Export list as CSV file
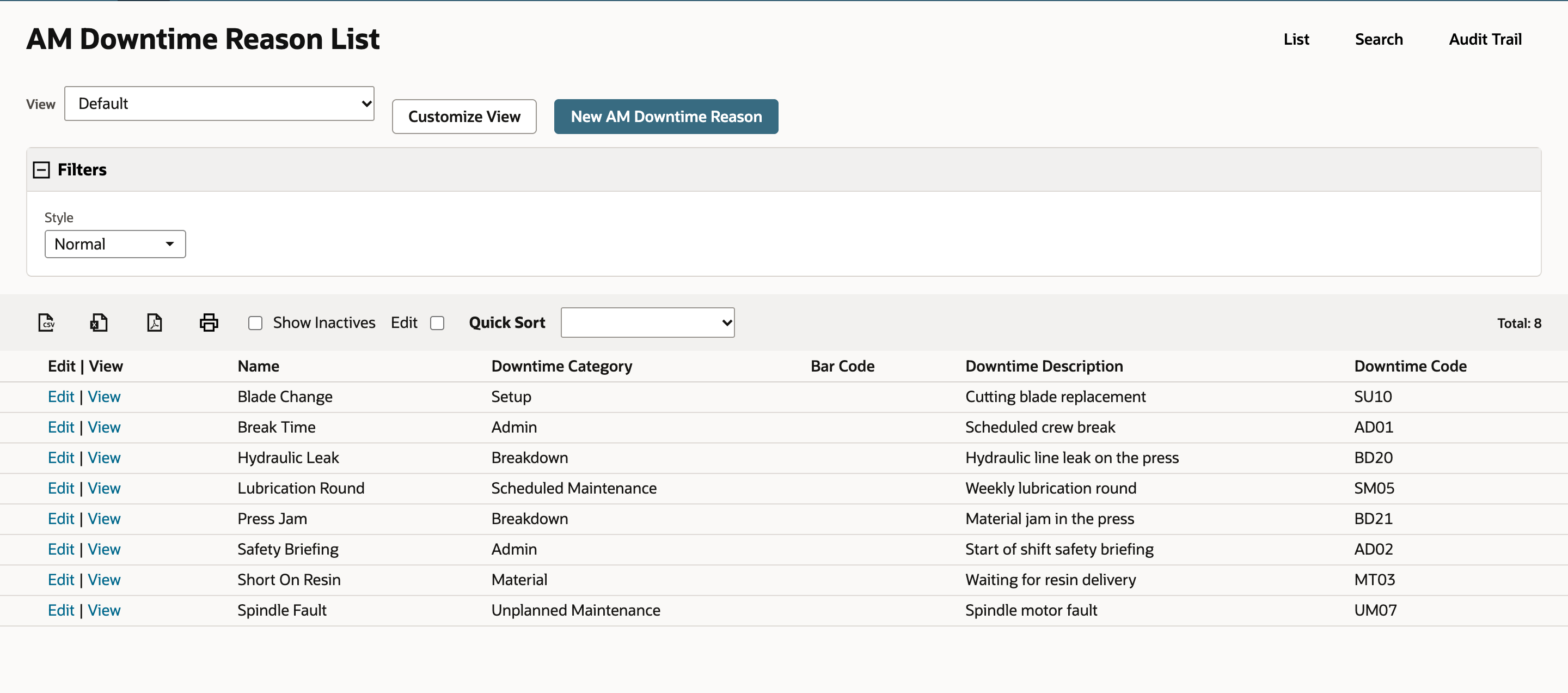Screen dimensions: 1568x693 pyautogui.click(x=46, y=322)
